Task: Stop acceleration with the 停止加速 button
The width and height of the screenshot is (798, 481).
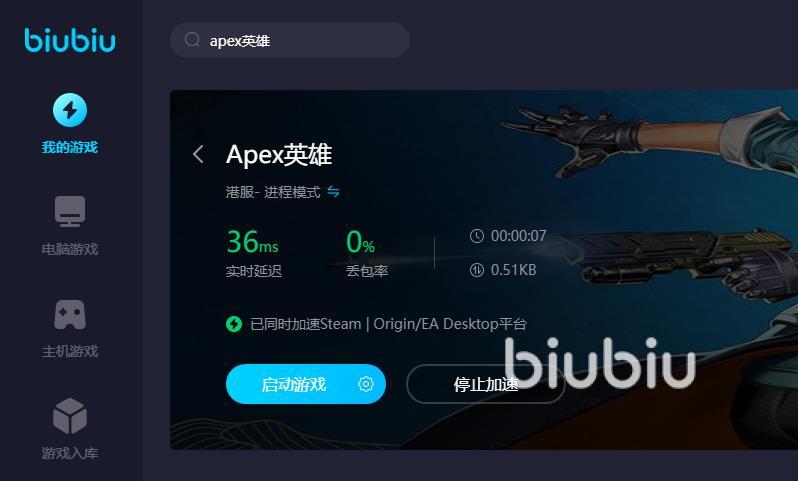Action: click(486, 384)
